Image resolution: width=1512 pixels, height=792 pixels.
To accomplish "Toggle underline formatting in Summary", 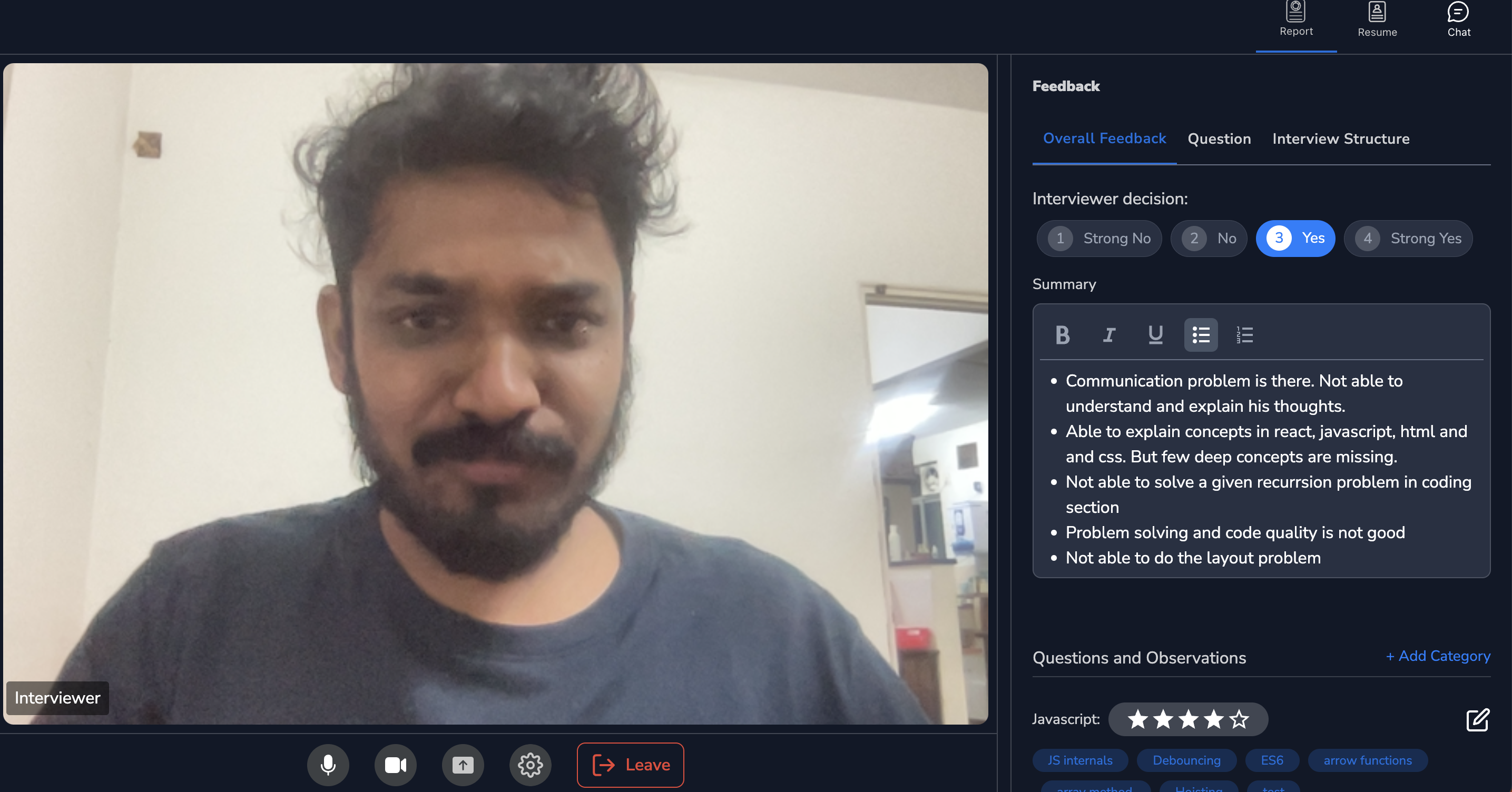I will click(1155, 335).
